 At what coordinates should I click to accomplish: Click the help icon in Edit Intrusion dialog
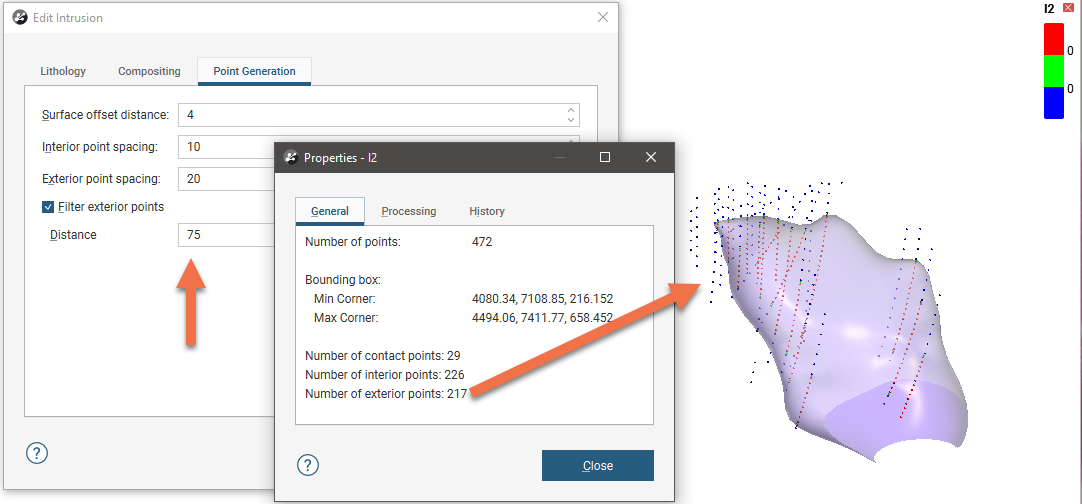click(36, 453)
